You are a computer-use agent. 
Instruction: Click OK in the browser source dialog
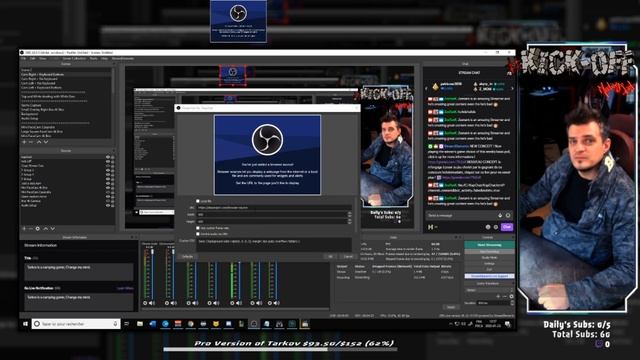330,256
